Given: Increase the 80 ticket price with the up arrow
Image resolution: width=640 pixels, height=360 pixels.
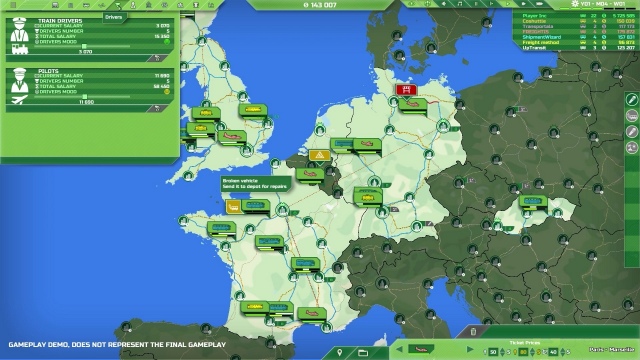Looking at the screenshot, I should tap(532, 350).
